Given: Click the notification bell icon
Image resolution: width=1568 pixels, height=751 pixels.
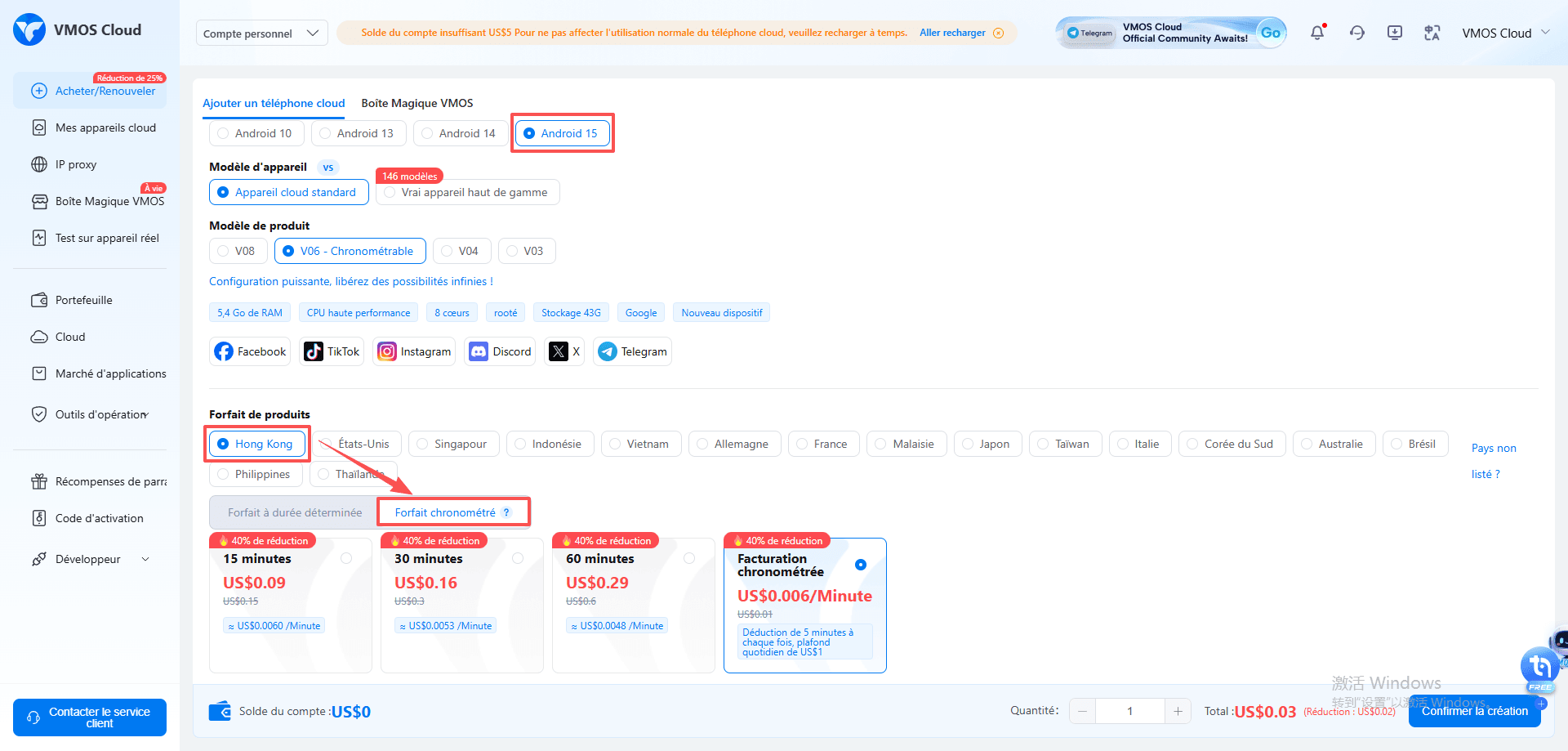Looking at the screenshot, I should (x=1316, y=33).
